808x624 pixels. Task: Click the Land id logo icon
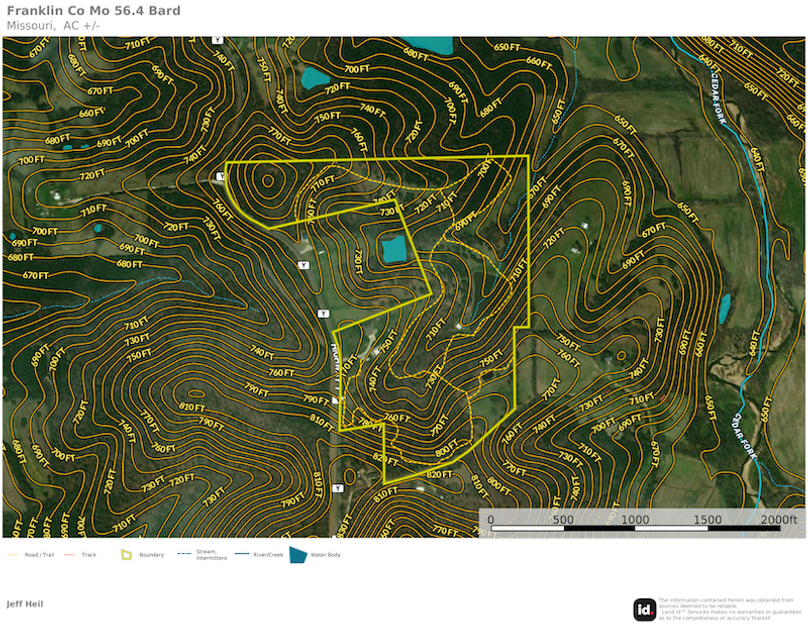coord(645,609)
